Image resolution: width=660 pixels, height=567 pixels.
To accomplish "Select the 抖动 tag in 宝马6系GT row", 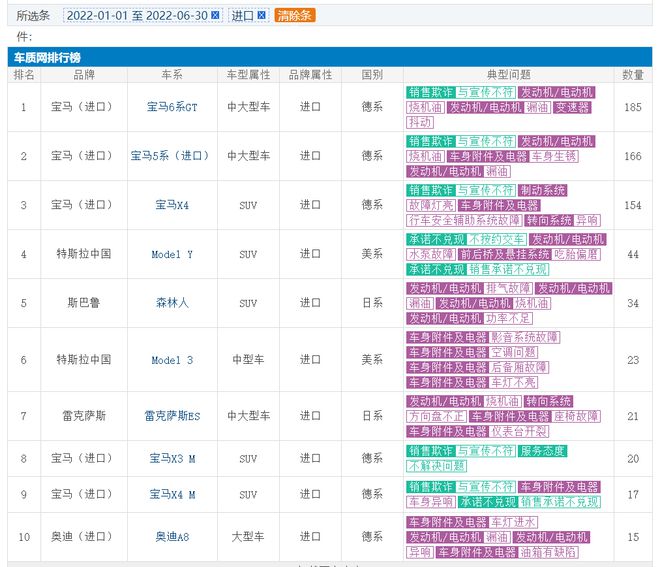I will click(420, 122).
